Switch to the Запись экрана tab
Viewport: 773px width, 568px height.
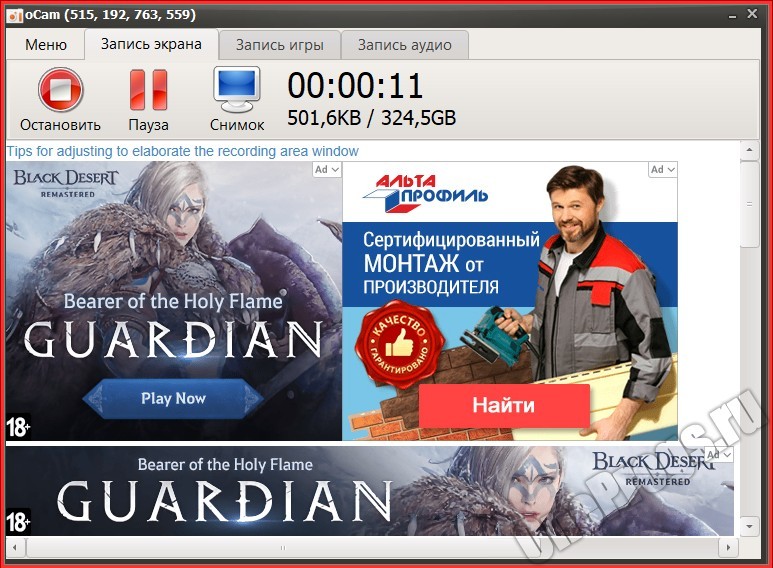click(x=151, y=44)
